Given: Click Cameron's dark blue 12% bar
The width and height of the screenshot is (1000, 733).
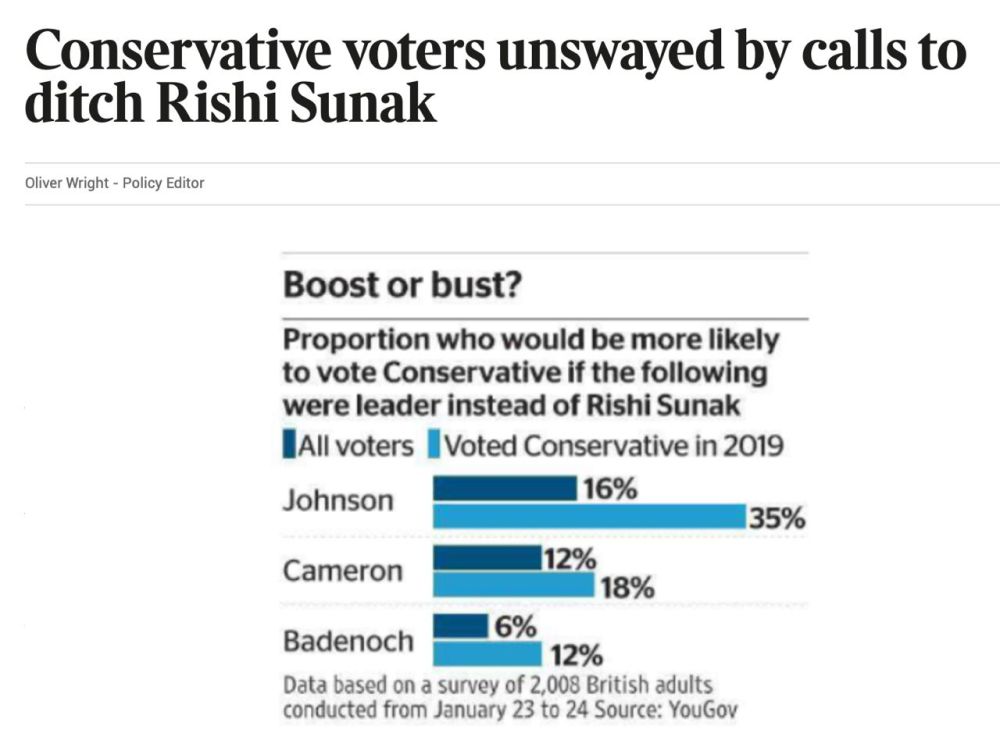Looking at the screenshot, I should coord(486,559).
